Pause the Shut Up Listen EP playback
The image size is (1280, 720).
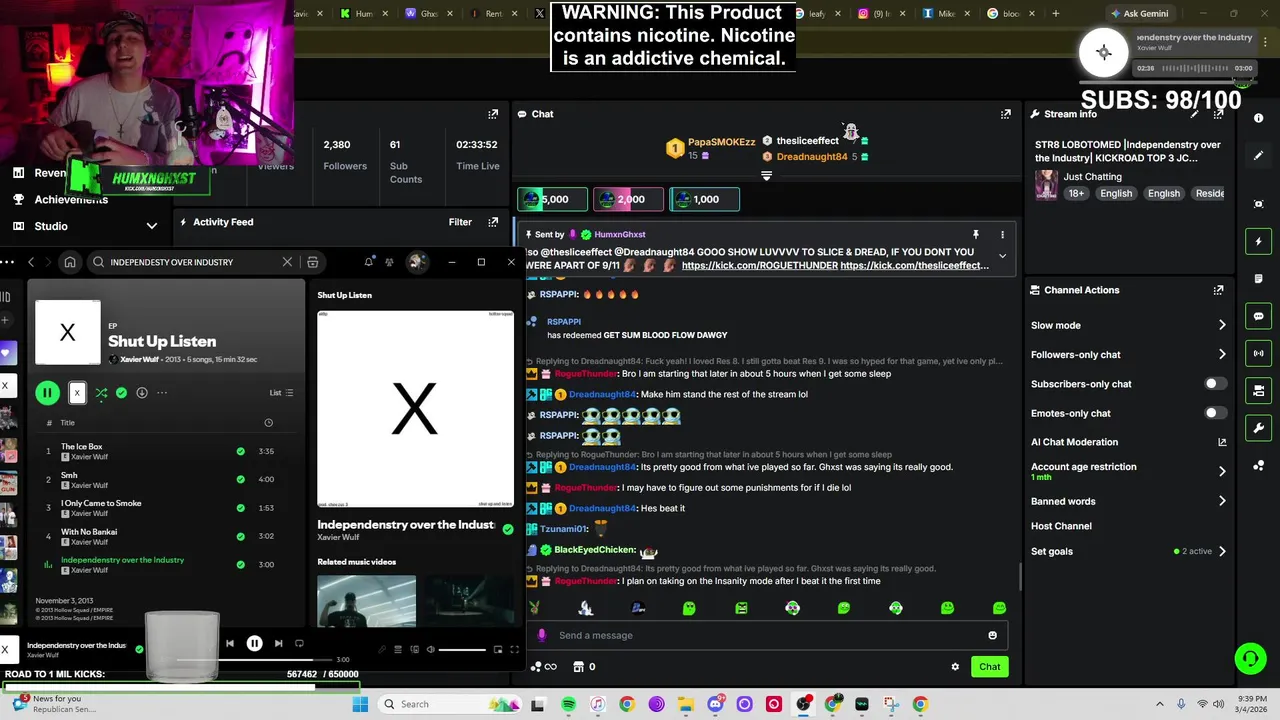pyautogui.click(x=47, y=393)
